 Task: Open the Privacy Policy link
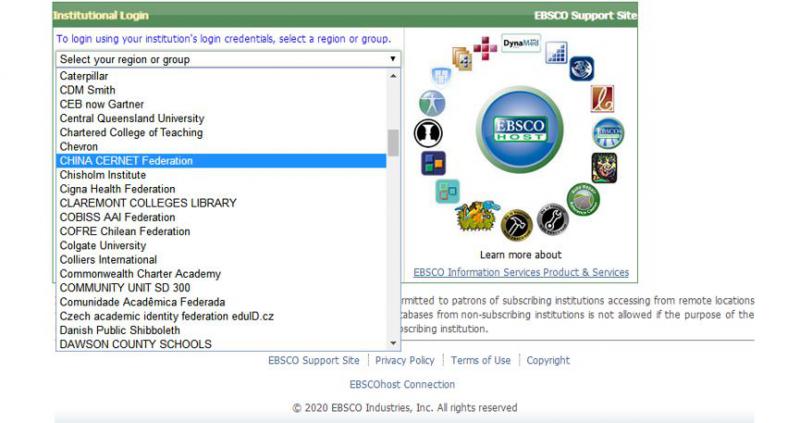405,360
